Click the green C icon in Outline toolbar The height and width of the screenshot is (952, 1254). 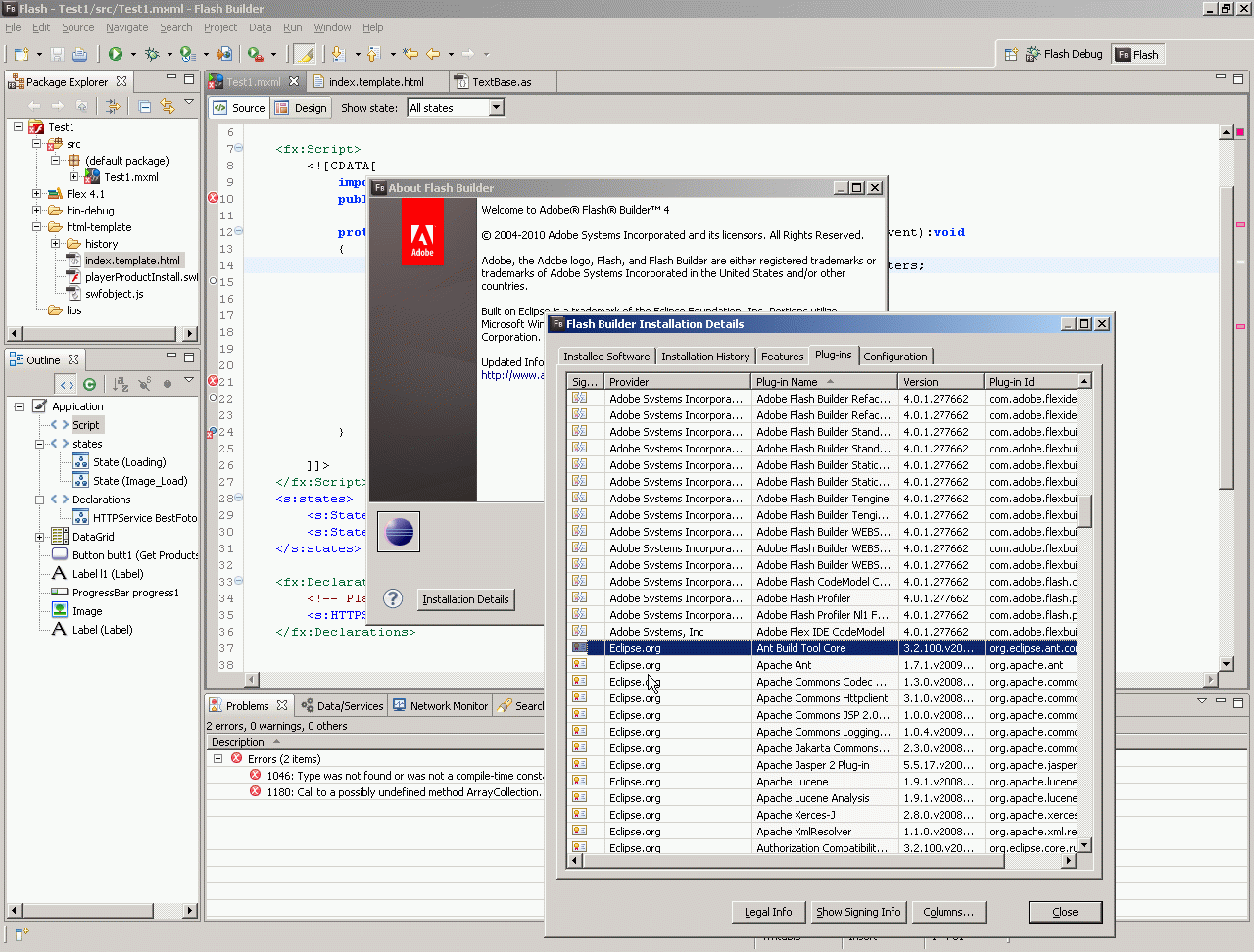89,384
